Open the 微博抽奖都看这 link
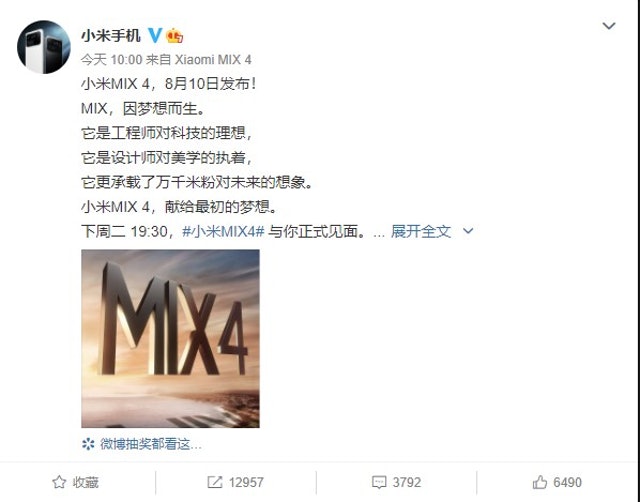The image size is (640, 502). pos(151,444)
